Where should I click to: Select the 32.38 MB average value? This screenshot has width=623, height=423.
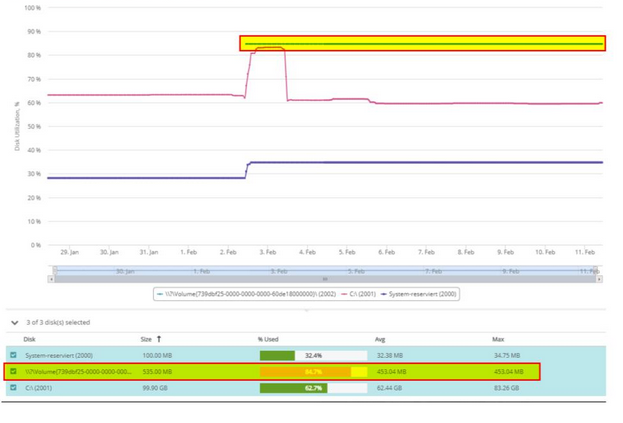(x=390, y=355)
